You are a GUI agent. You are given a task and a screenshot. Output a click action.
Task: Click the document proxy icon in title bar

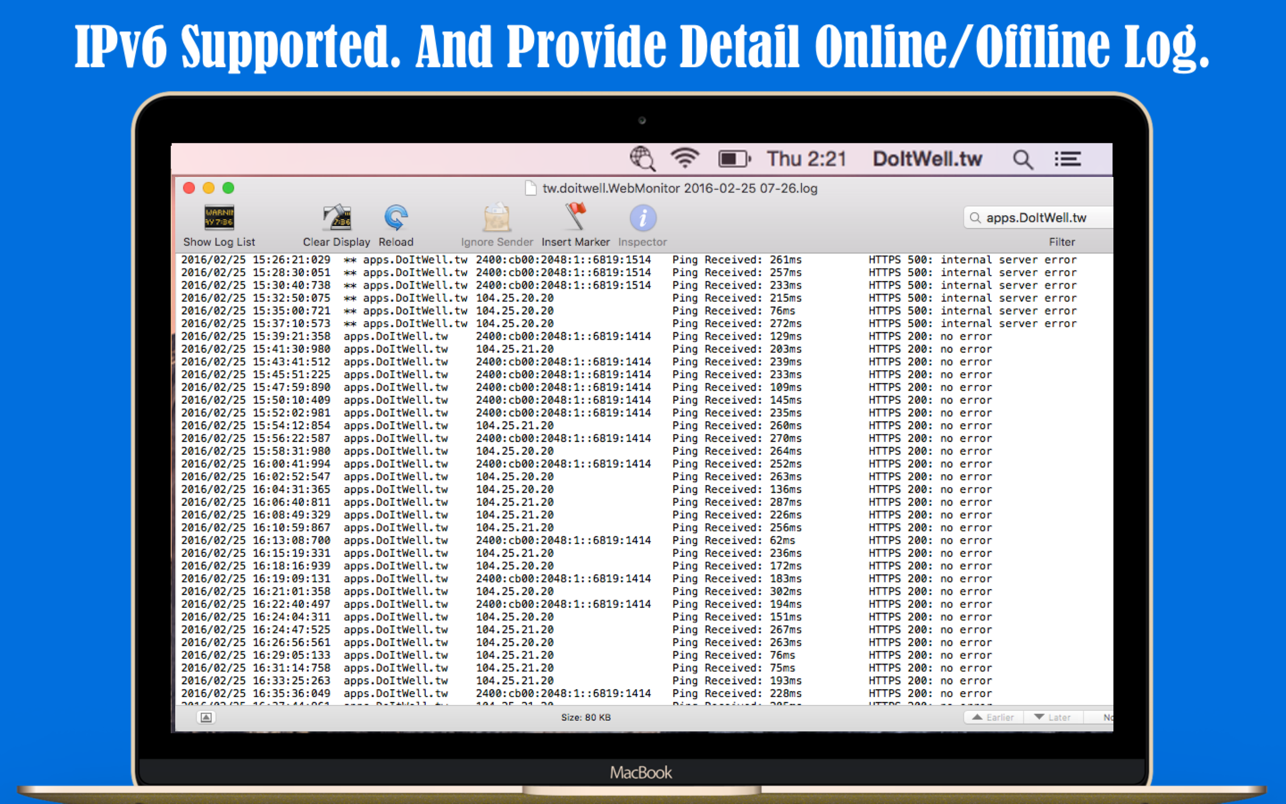point(531,188)
